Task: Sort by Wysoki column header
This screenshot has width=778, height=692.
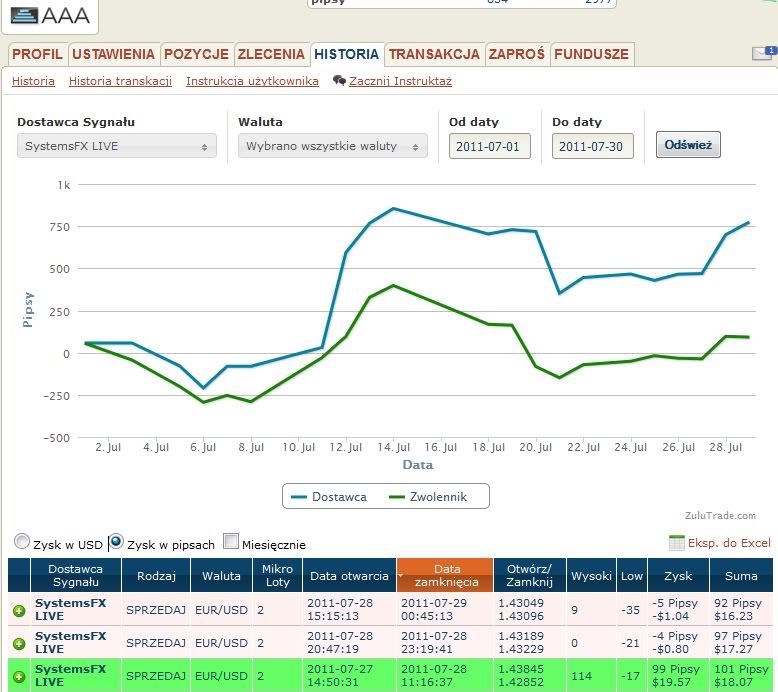Action: [x=591, y=575]
